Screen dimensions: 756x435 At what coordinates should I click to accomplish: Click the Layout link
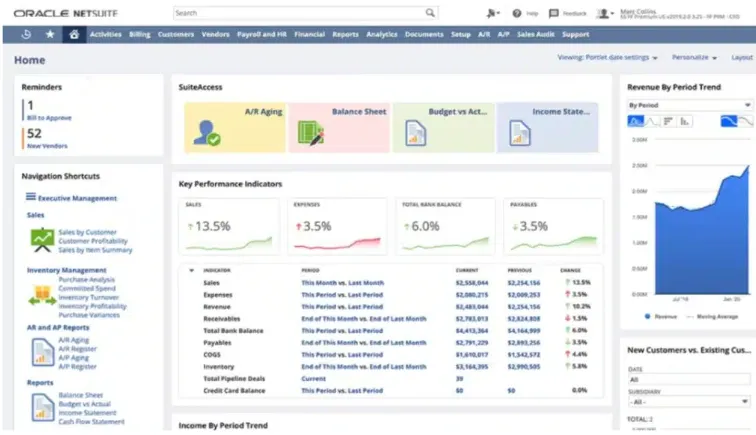pos(742,57)
